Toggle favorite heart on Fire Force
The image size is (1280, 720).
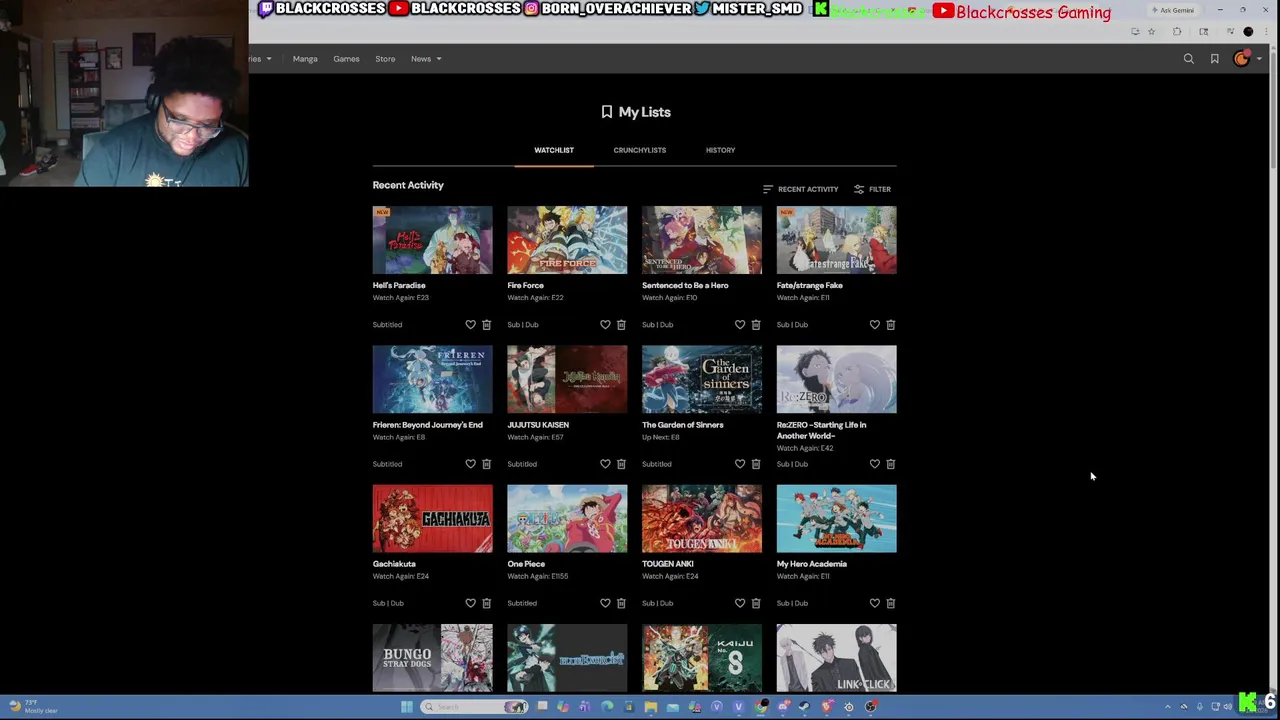pyautogui.click(x=605, y=325)
